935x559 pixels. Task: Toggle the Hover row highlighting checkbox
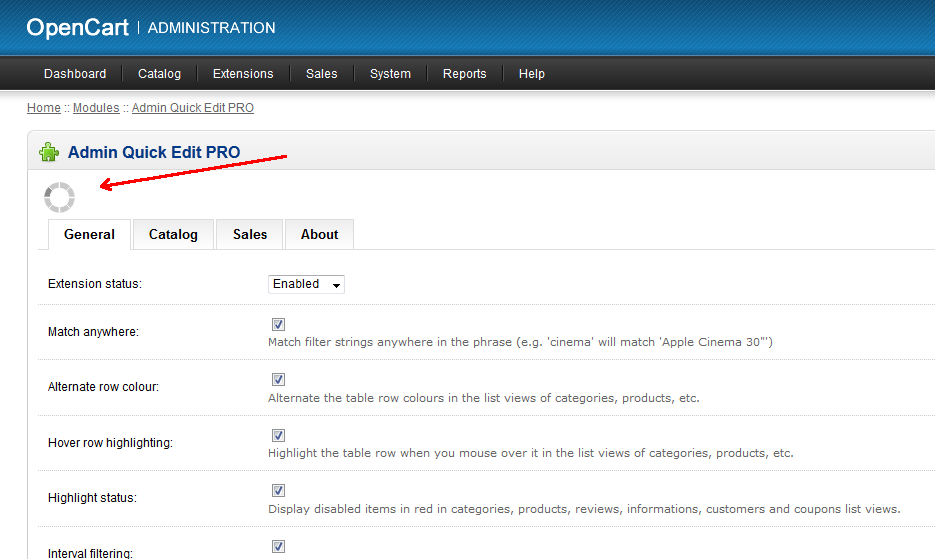pos(278,435)
